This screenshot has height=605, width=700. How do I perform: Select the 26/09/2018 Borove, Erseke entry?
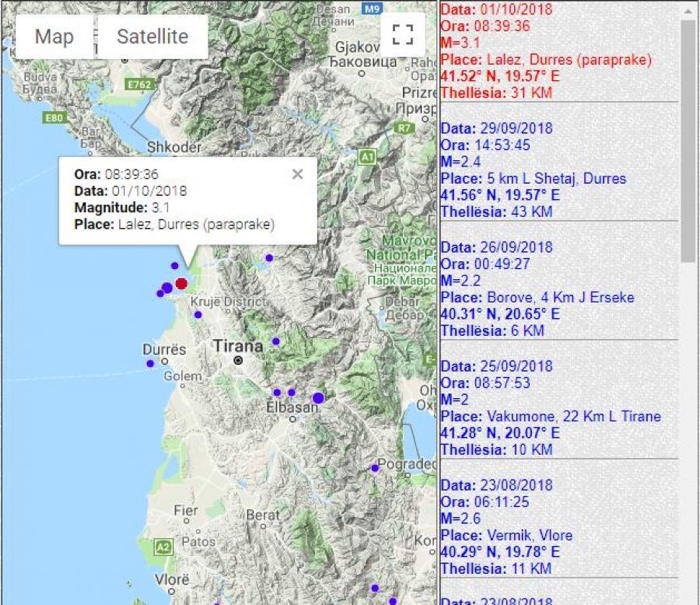coord(559,289)
